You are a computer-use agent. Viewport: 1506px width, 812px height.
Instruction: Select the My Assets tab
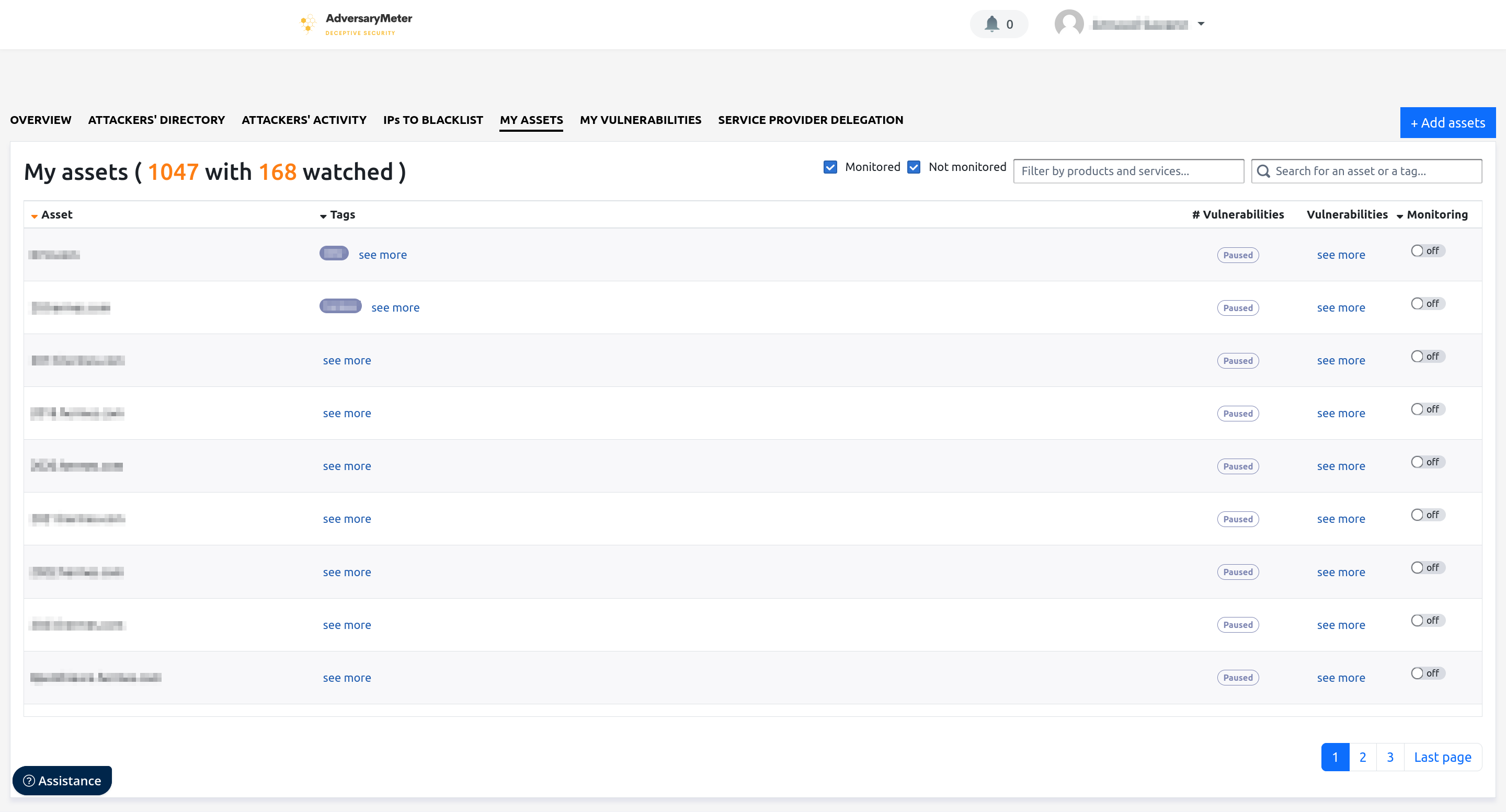point(531,120)
